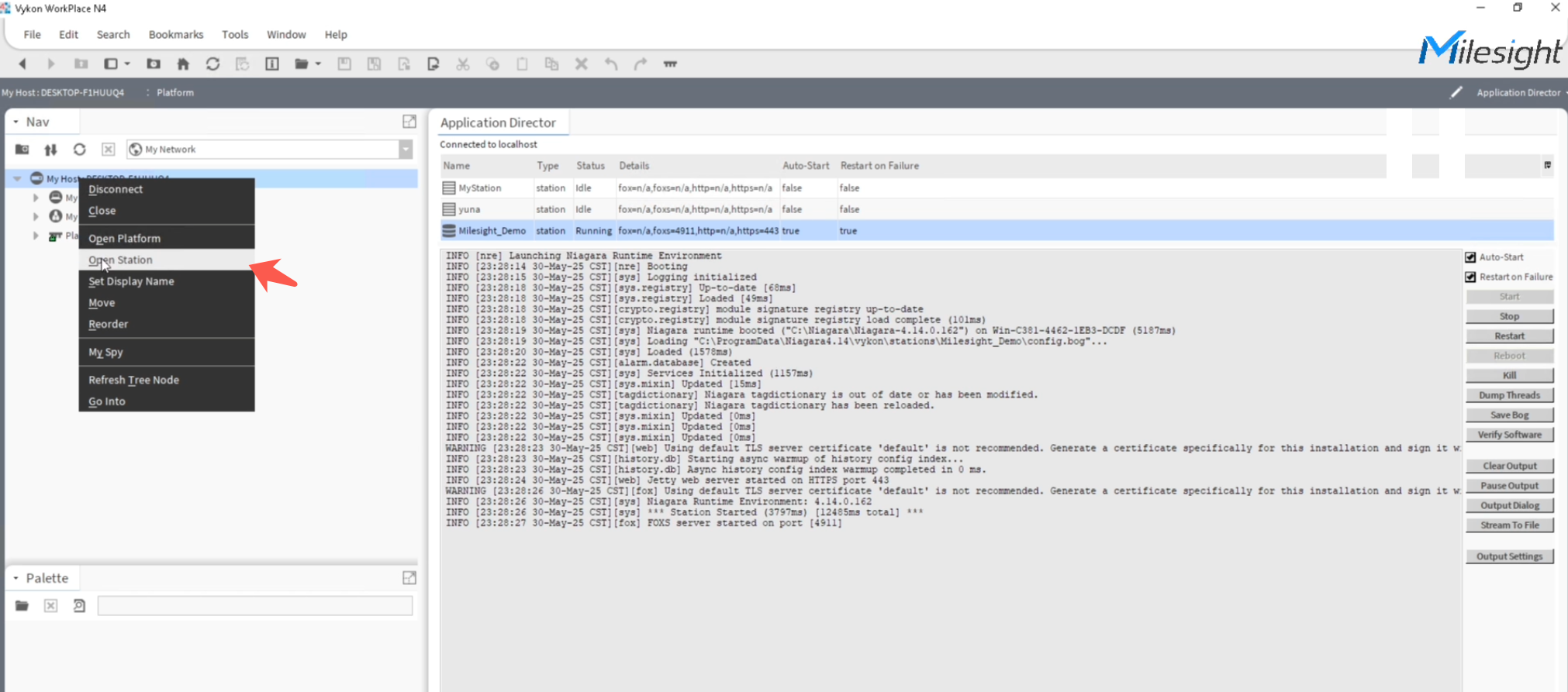The image size is (1568, 692).
Task: Select the MyStation row in station table
Action: point(996,188)
